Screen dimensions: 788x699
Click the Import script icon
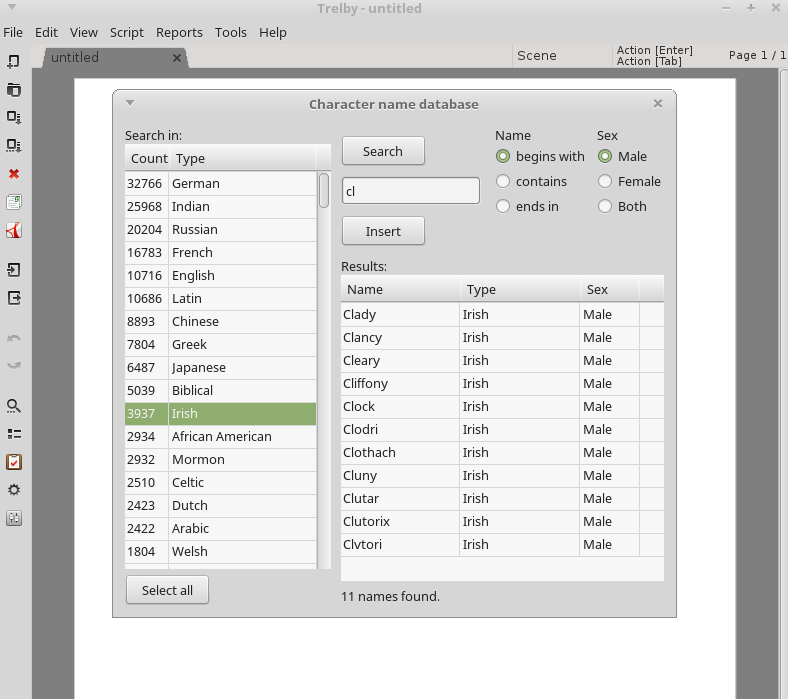tap(14, 270)
